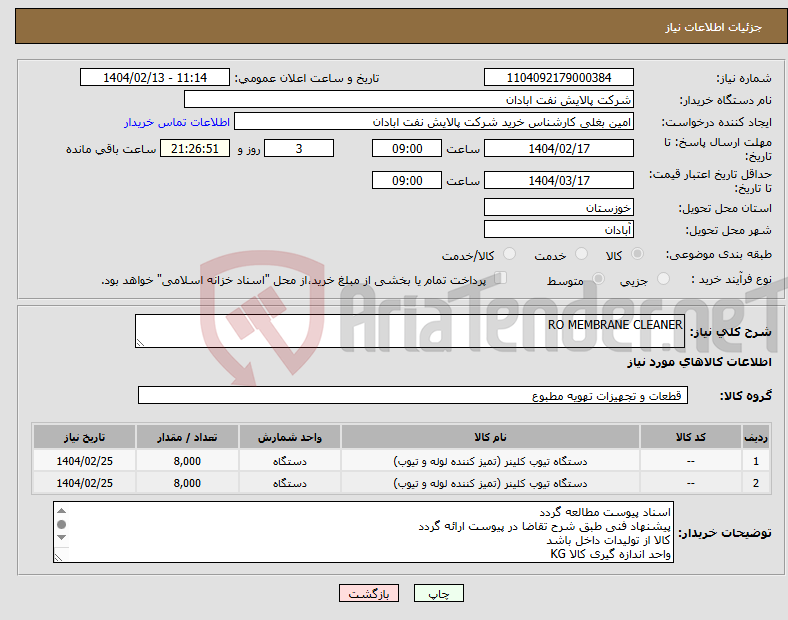Image resolution: width=788 pixels, height=620 pixels.
Task: Click the buyer note line کالا از تولیدات داخل باشد
Action: coord(608,540)
